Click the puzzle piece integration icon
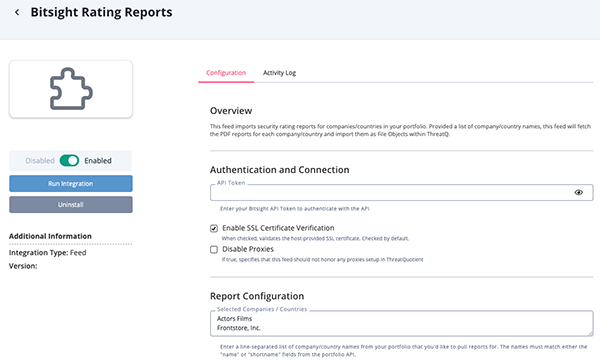600x362 pixels. point(71,89)
